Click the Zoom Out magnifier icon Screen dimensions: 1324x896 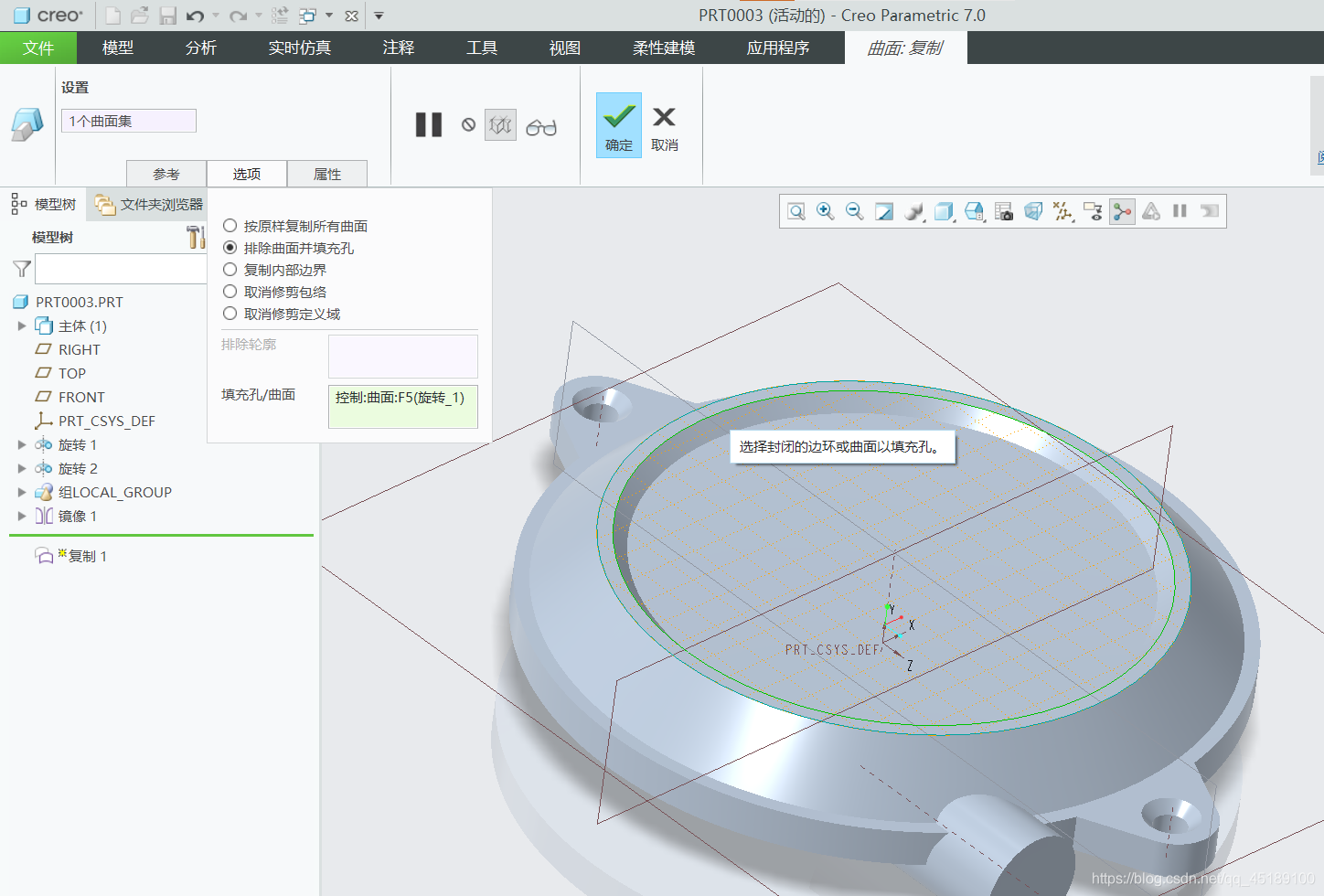tap(854, 211)
